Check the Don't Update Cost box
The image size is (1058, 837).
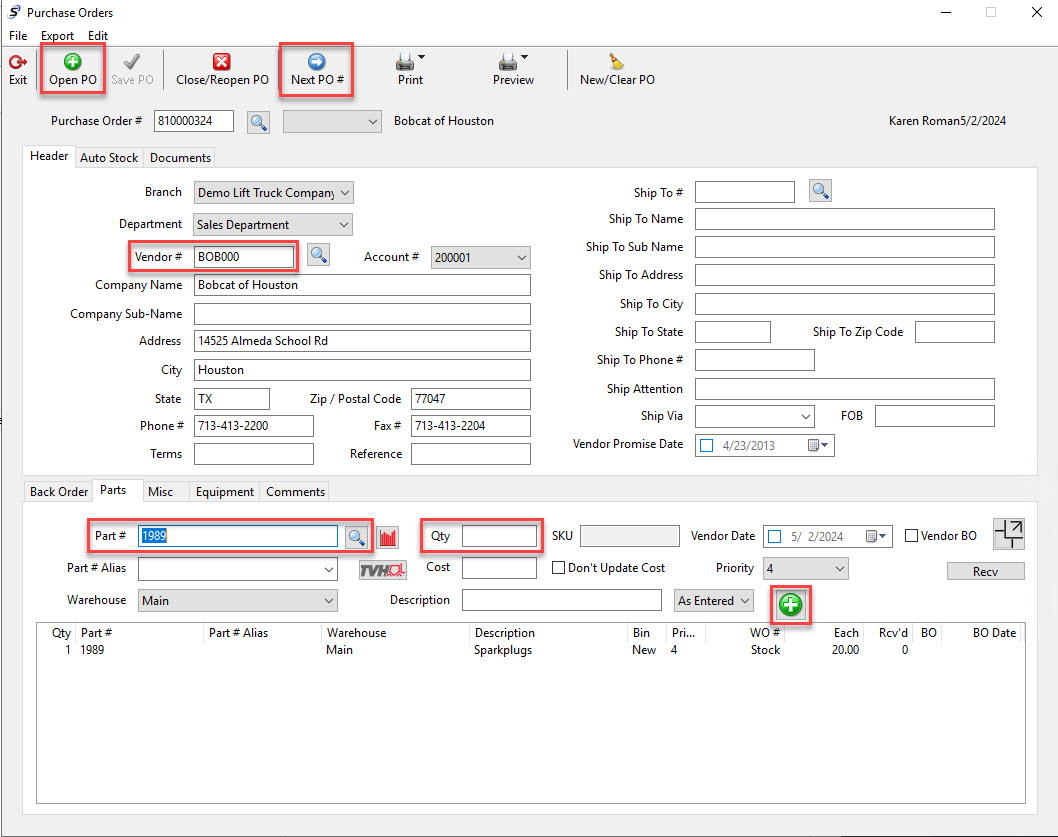559,568
